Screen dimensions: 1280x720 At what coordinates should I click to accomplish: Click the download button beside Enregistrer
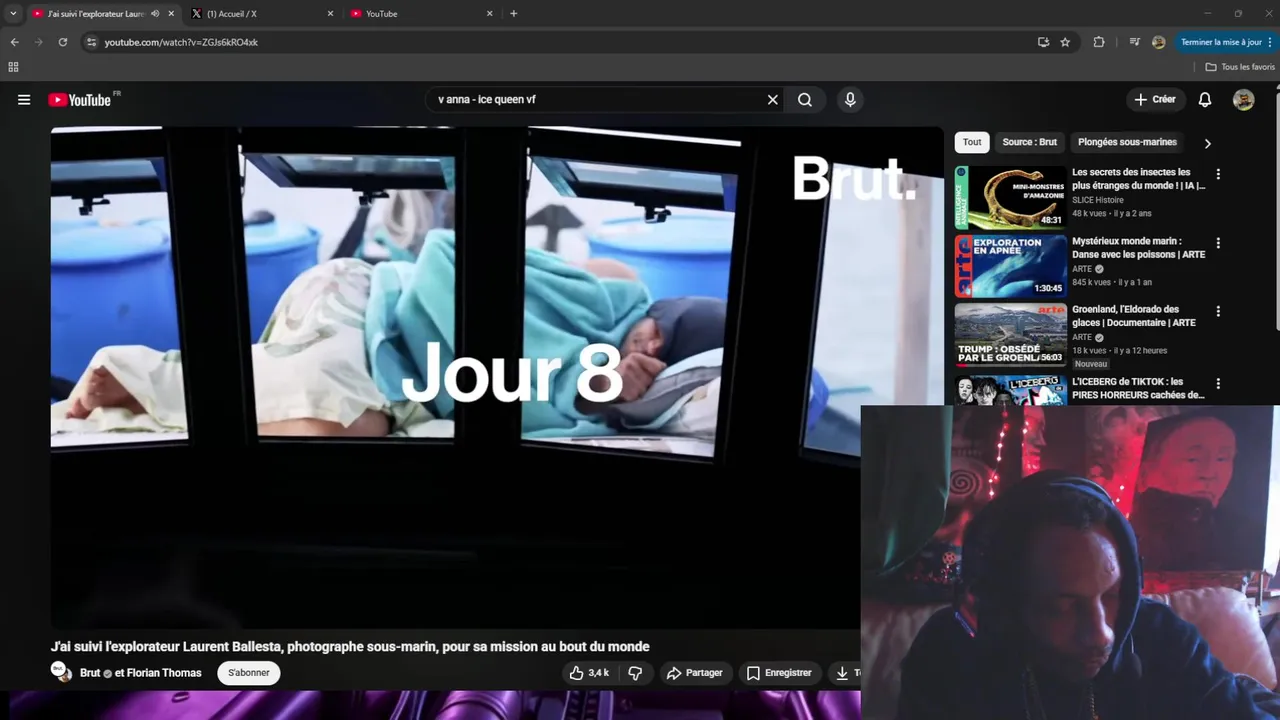(846, 673)
